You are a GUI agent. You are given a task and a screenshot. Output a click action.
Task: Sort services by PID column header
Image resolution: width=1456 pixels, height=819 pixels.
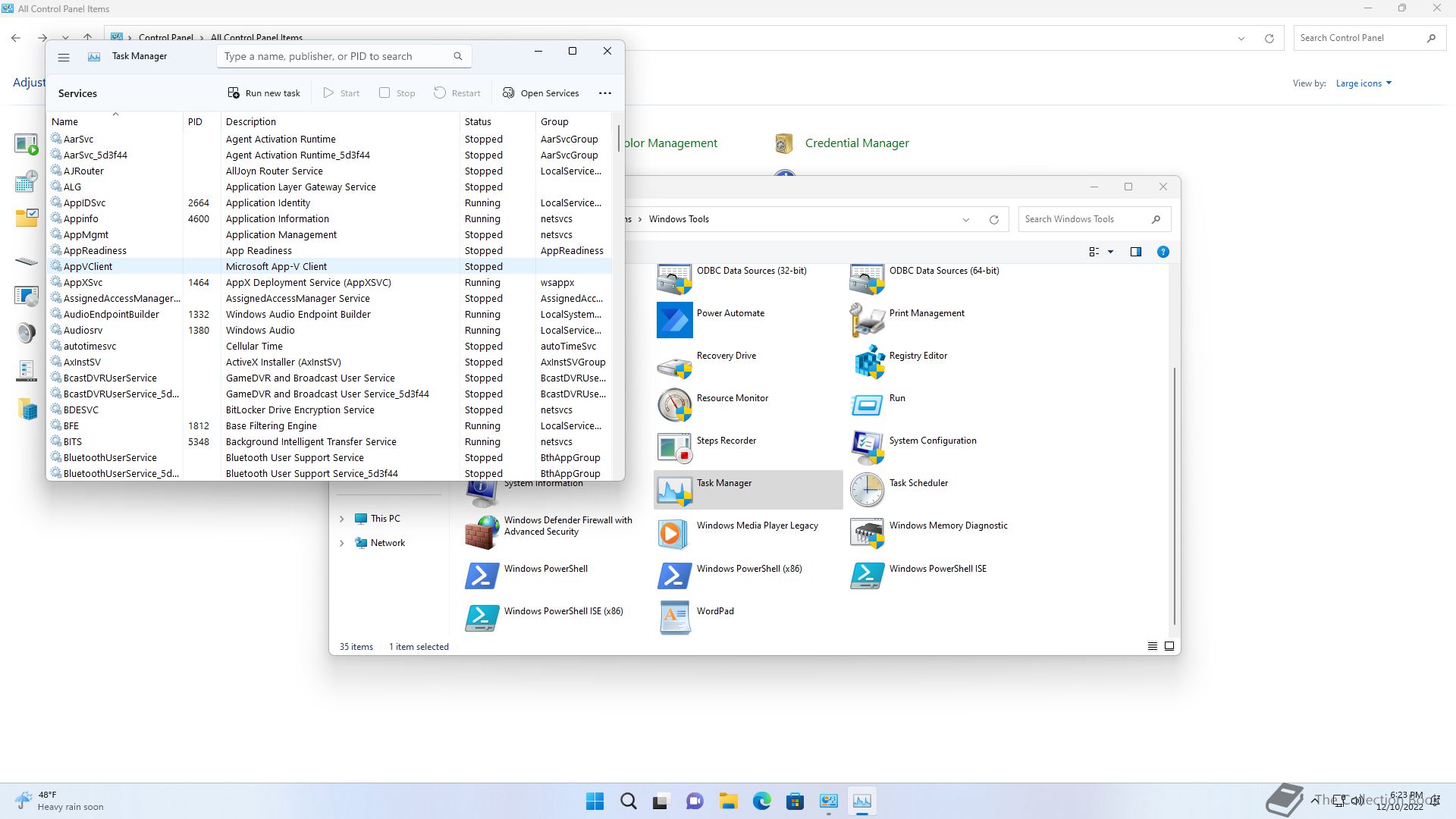pyautogui.click(x=202, y=121)
